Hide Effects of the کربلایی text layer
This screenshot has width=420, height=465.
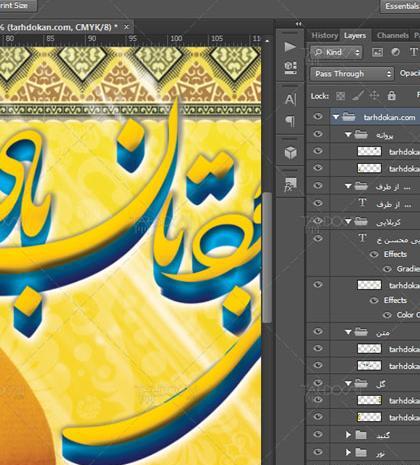pos(374,255)
